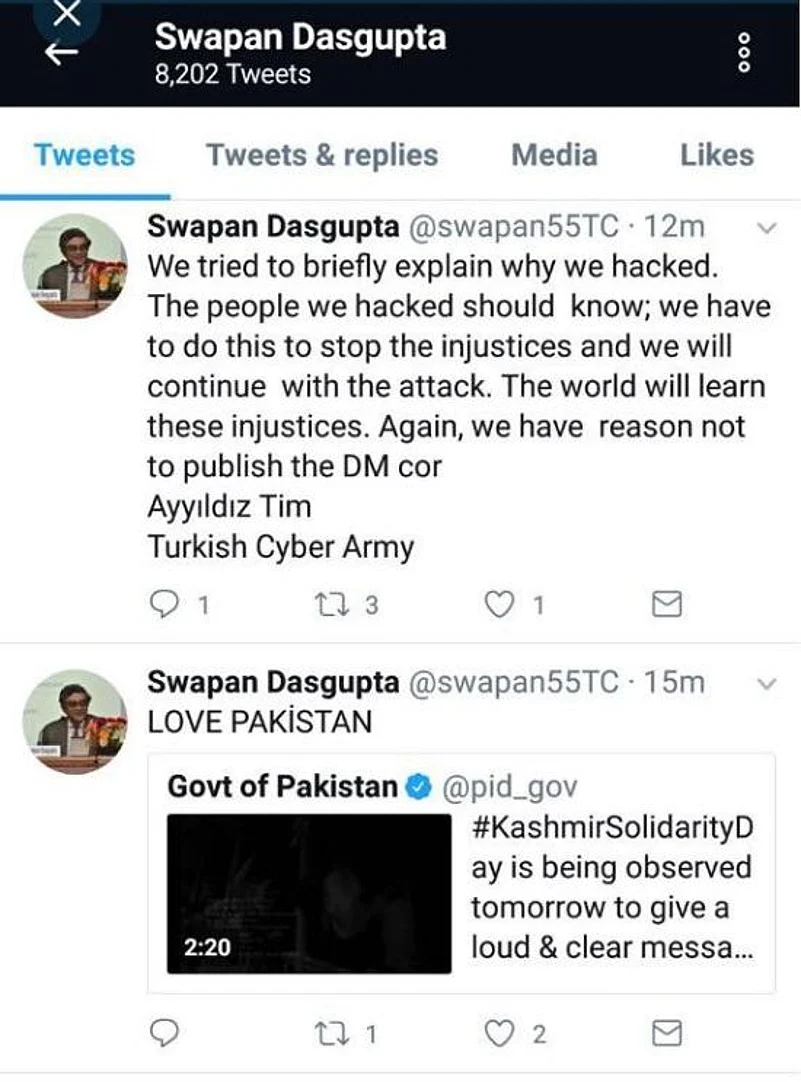Share LOVE PAKISTAN tweet via message
This screenshot has width=801, height=1082.
pyautogui.click(x=666, y=1032)
